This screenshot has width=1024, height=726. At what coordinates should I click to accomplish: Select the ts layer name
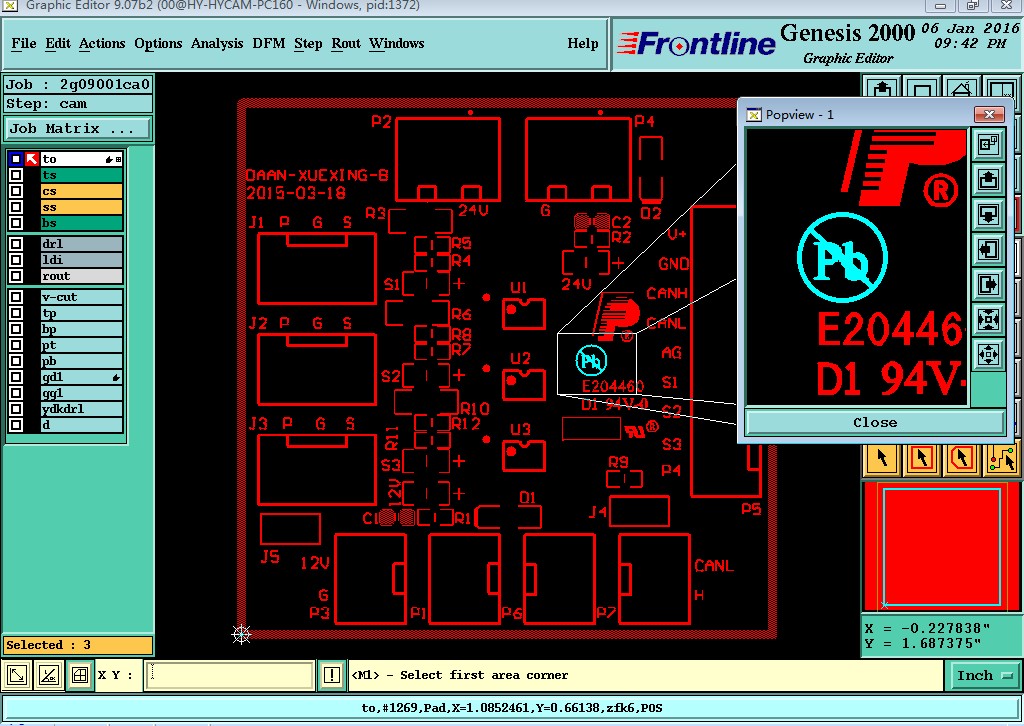point(82,175)
